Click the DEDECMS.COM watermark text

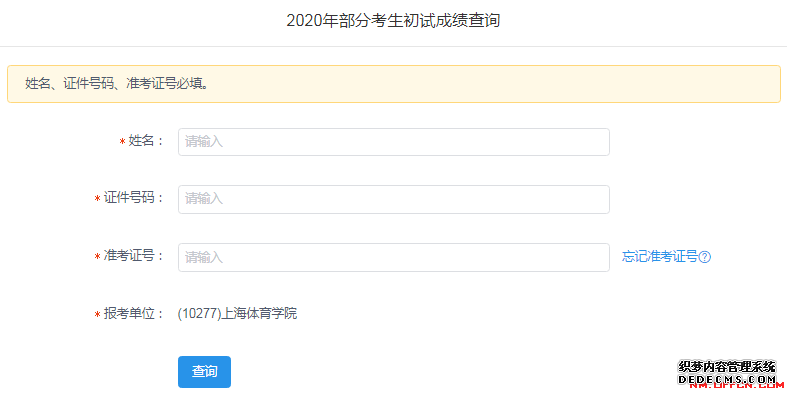tap(727, 379)
